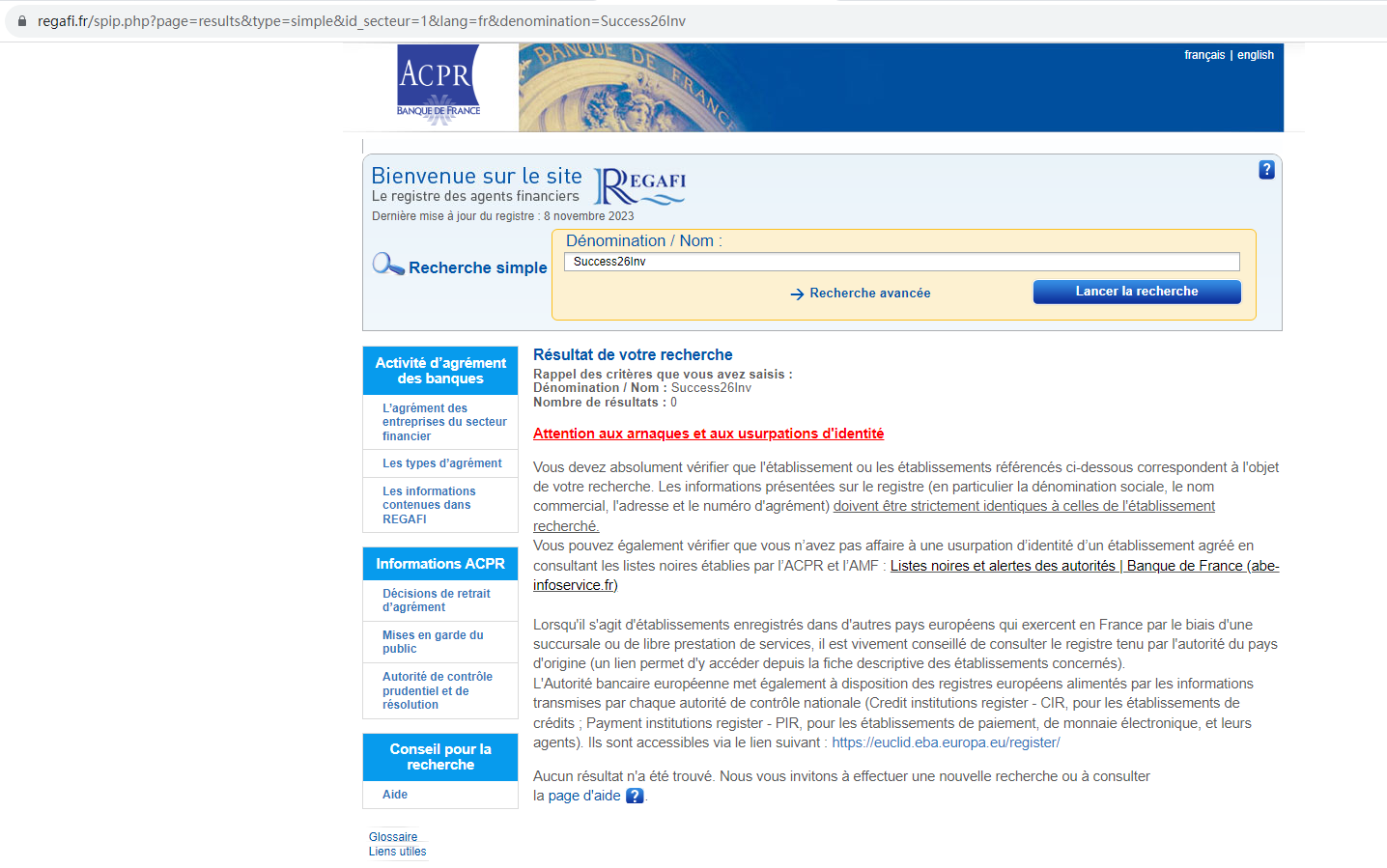Viewport: 1387px width, 868px height.
Task: Click the Recherche simple label
Action: [x=478, y=267]
